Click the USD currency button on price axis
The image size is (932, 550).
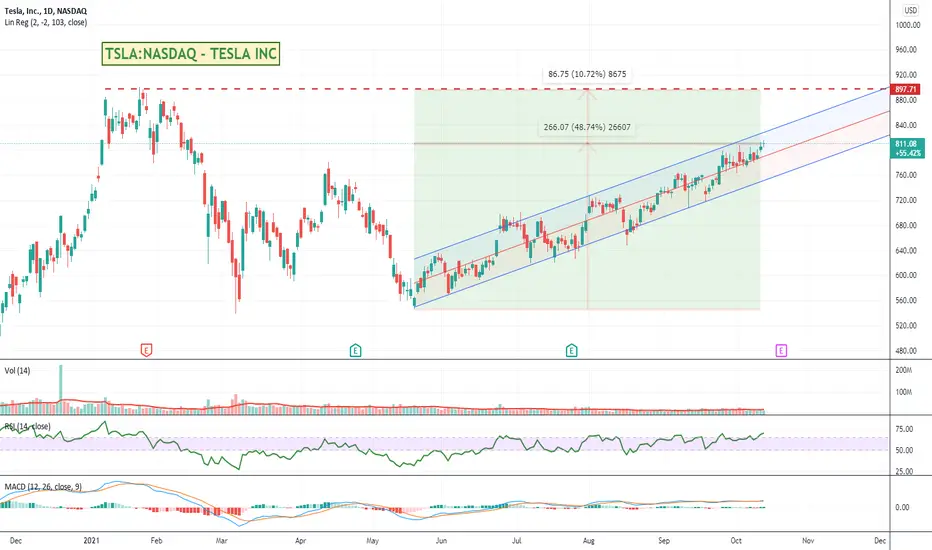point(911,10)
